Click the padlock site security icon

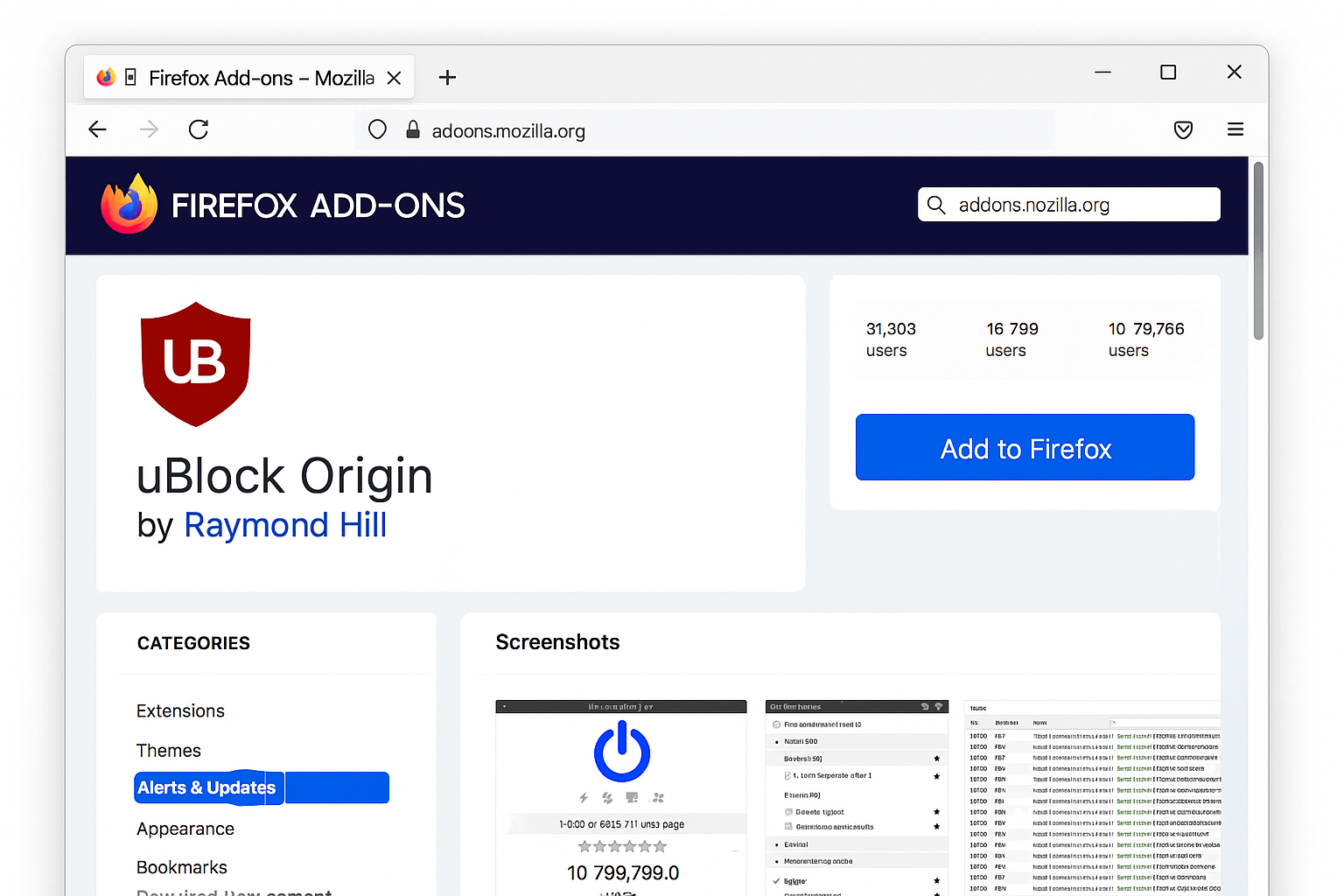coord(413,129)
